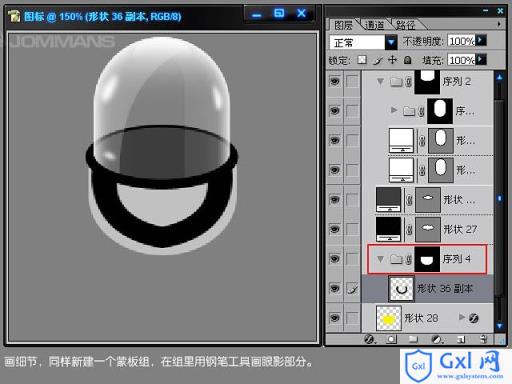Screen dimensions: 512x384
Task: Hide the 序列 2 group with its eye
Action: click(335, 81)
